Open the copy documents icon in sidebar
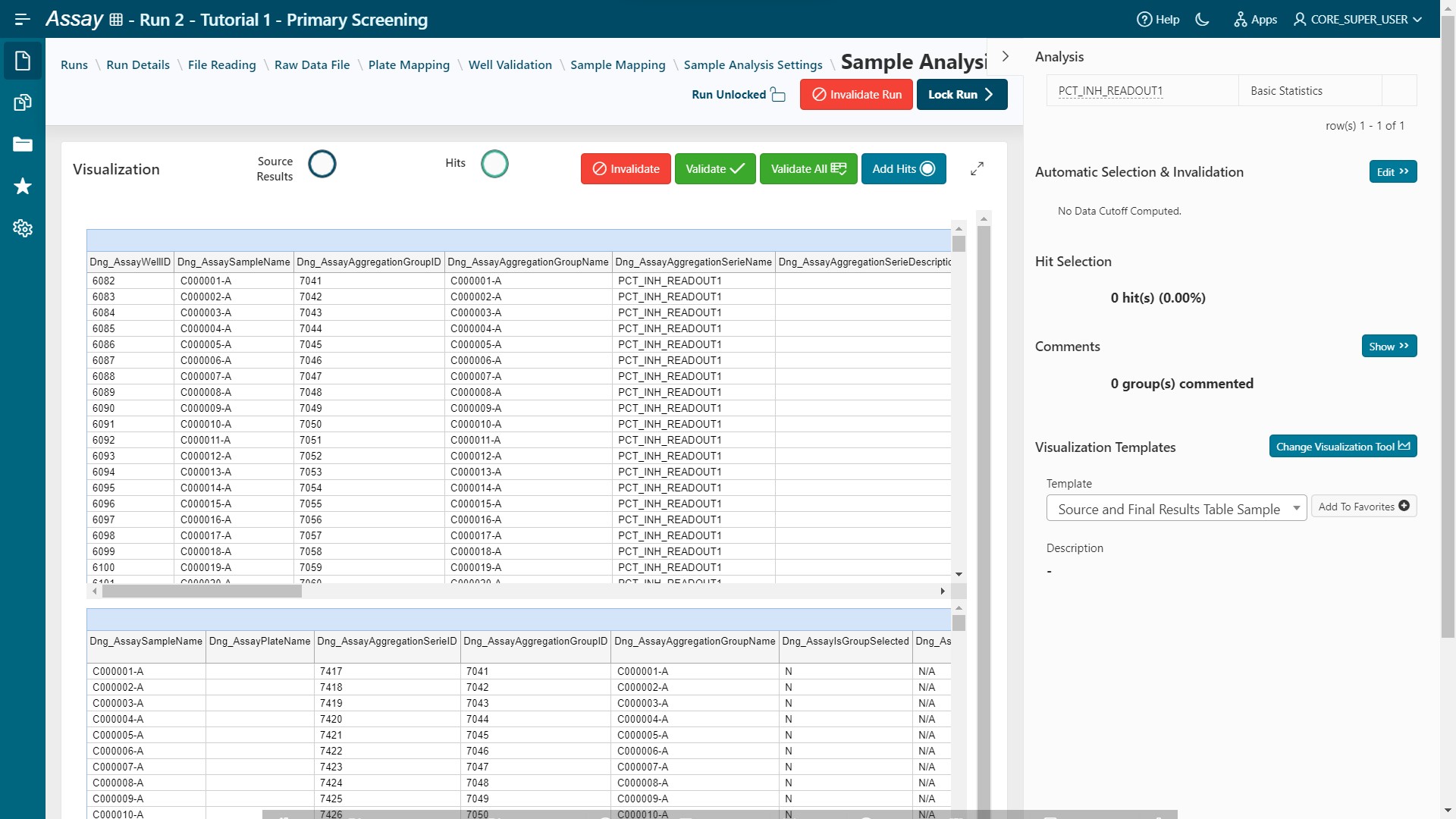 pyautogui.click(x=23, y=102)
